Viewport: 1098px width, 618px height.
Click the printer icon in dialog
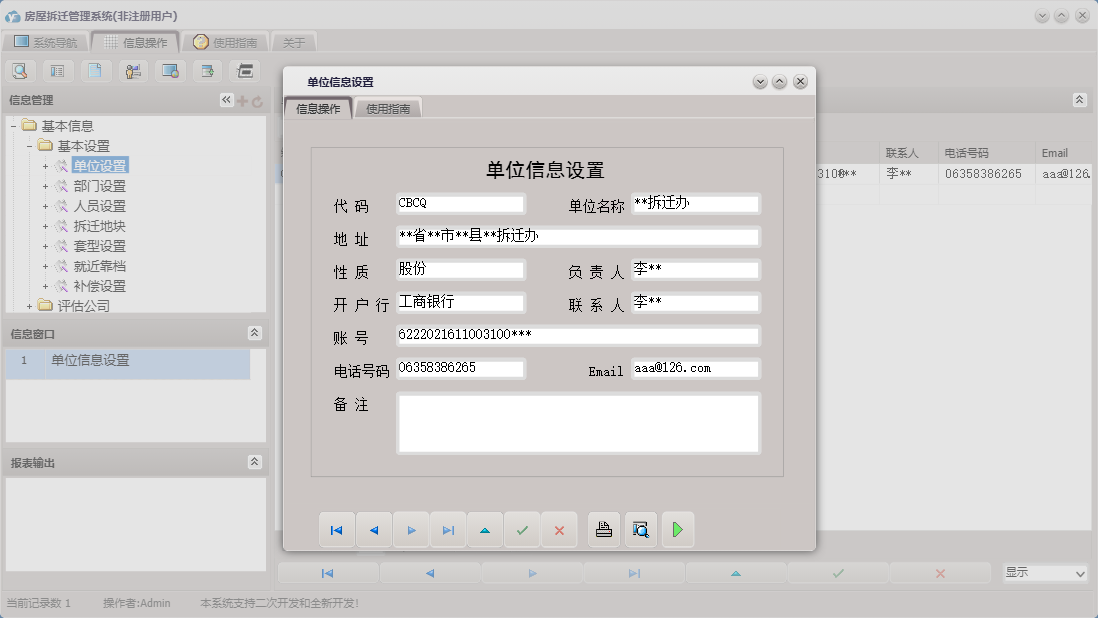pos(604,530)
